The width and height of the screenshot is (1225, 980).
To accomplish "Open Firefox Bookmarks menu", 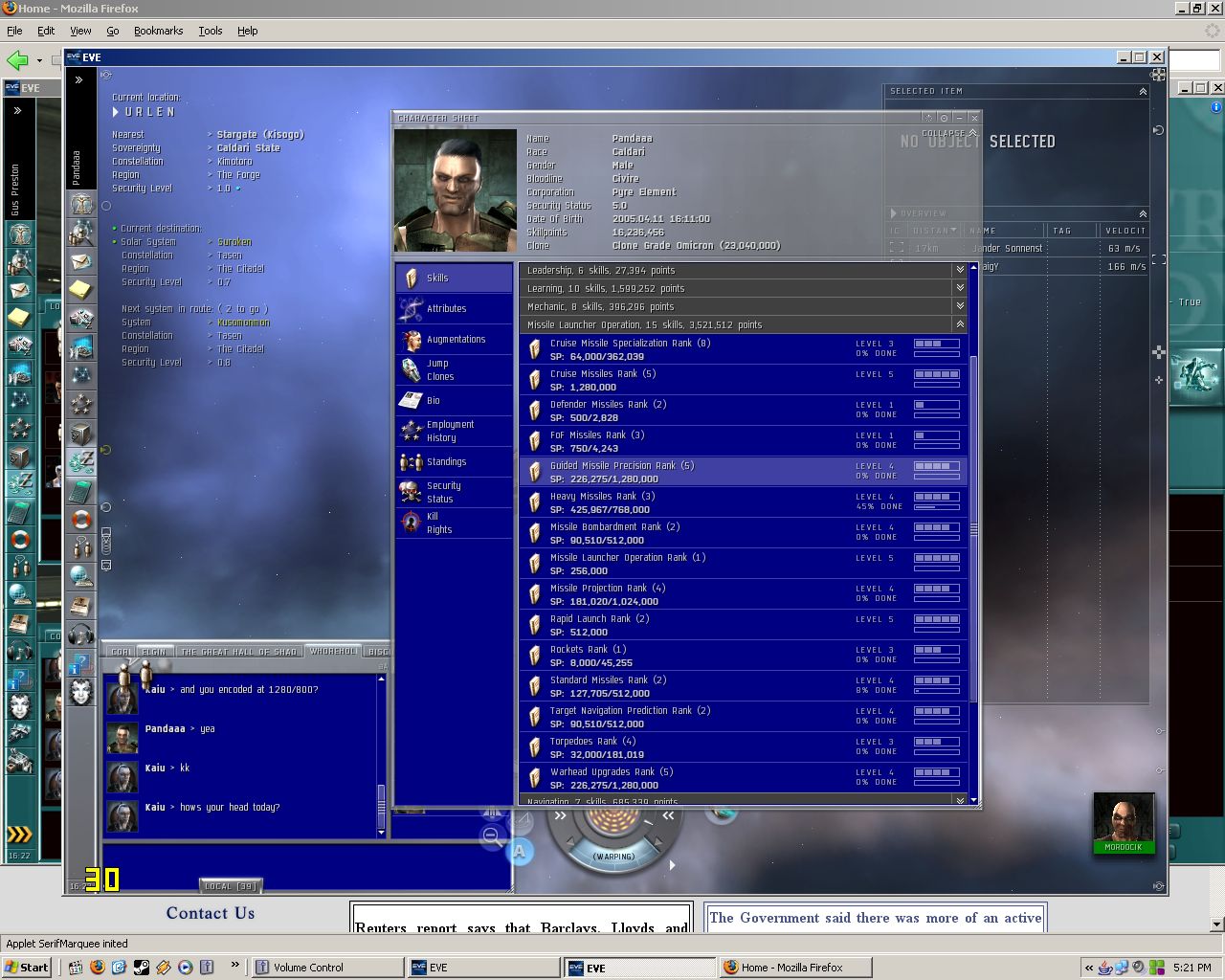I will coord(158,31).
